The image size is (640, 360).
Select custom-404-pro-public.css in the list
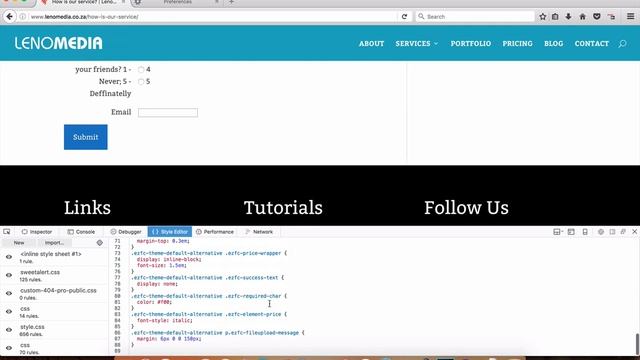tap(54, 294)
